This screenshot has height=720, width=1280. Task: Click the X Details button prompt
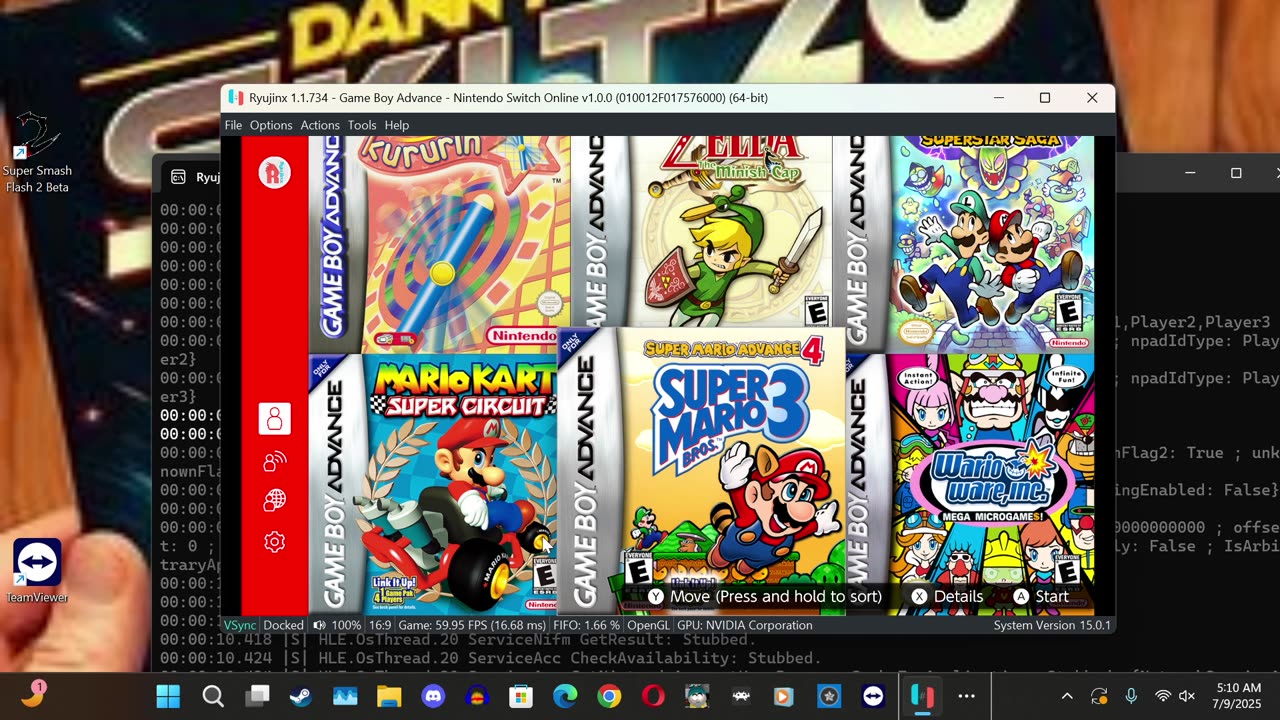click(x=947, y=596)
